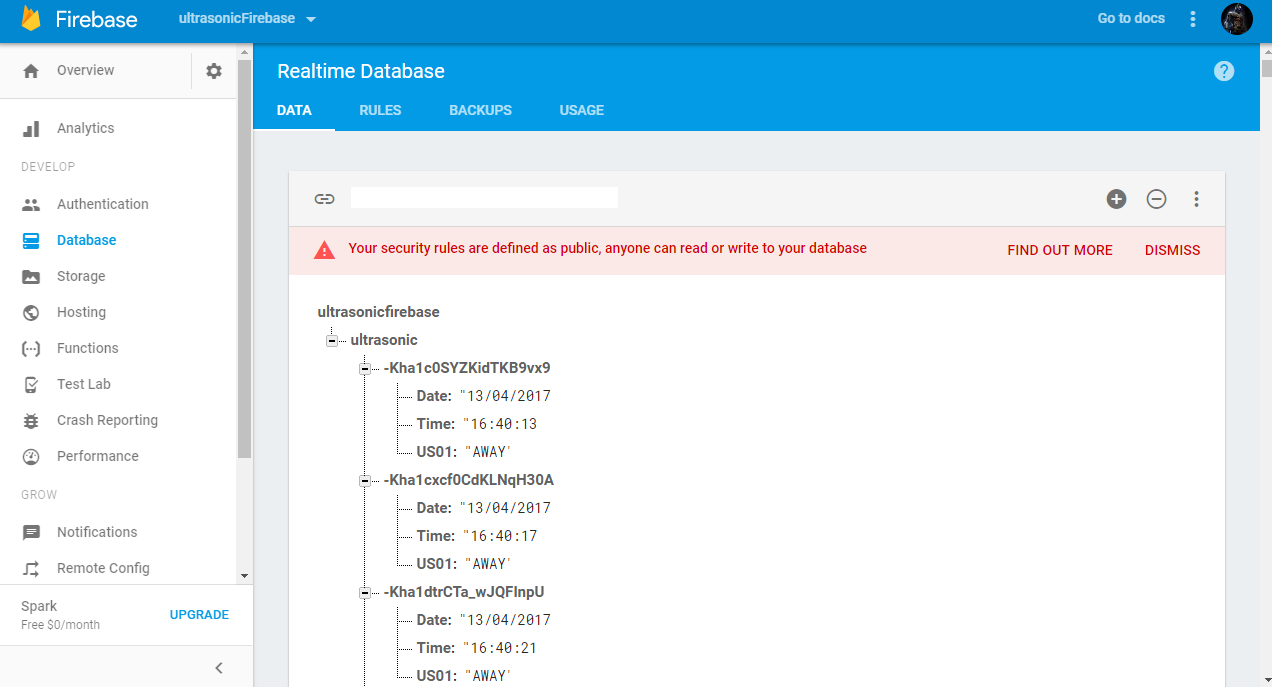Open the top bar overflow menu
The width and height of the screenshot is (1272, 687).
coord(1192,19)
